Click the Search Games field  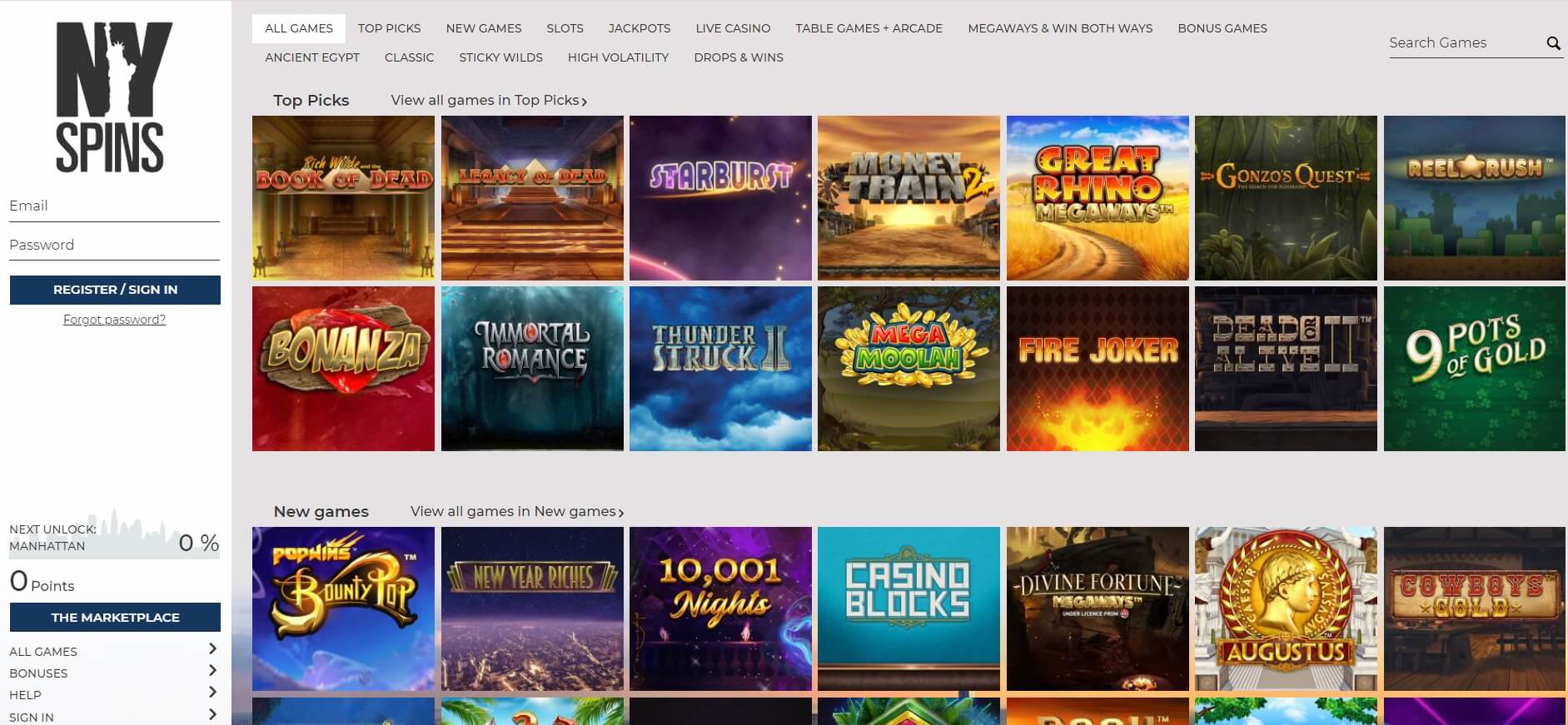pyautogui.click(x=1466, y=43)
